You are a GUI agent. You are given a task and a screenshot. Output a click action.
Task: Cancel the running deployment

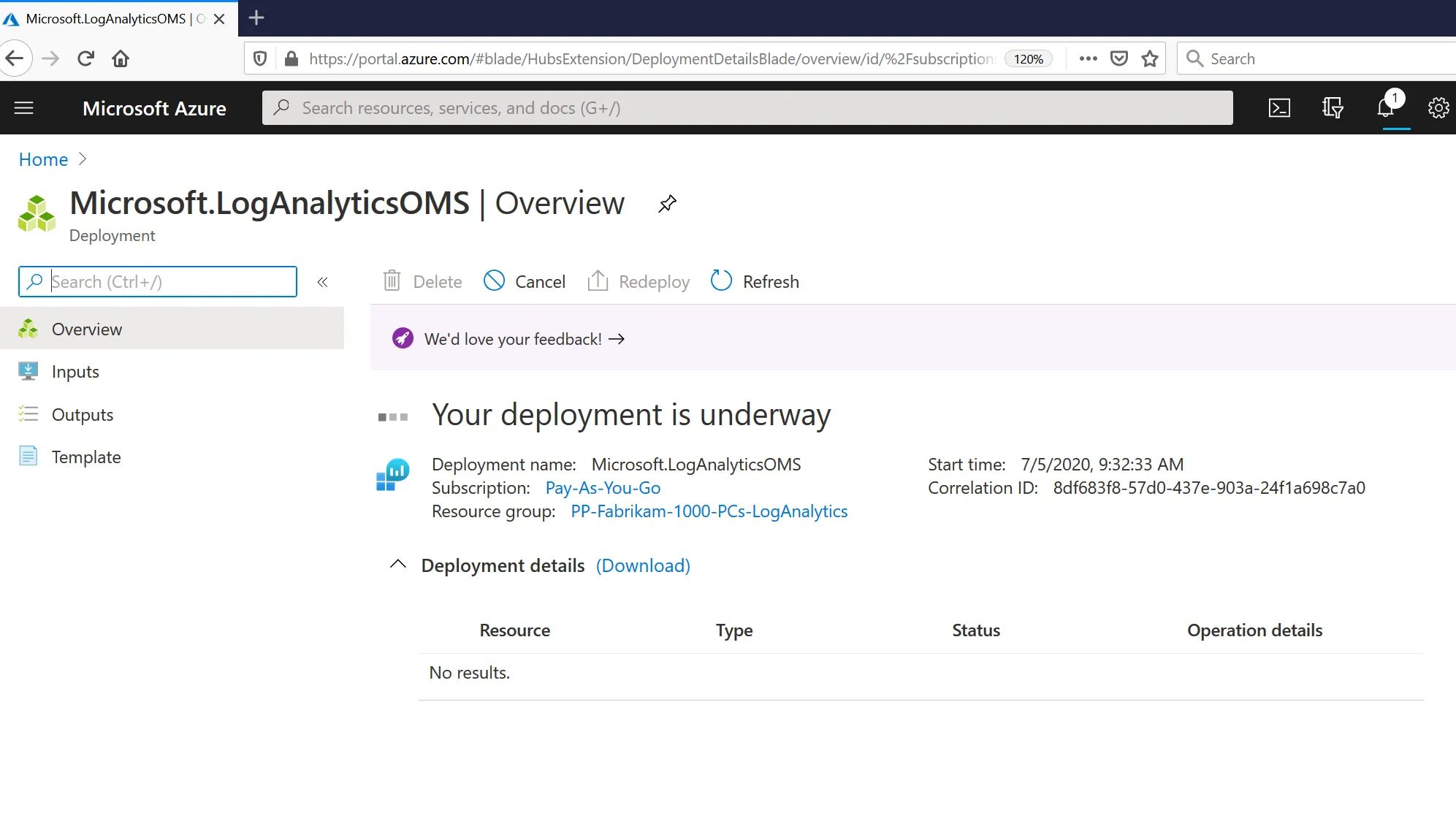pos(525,281)
